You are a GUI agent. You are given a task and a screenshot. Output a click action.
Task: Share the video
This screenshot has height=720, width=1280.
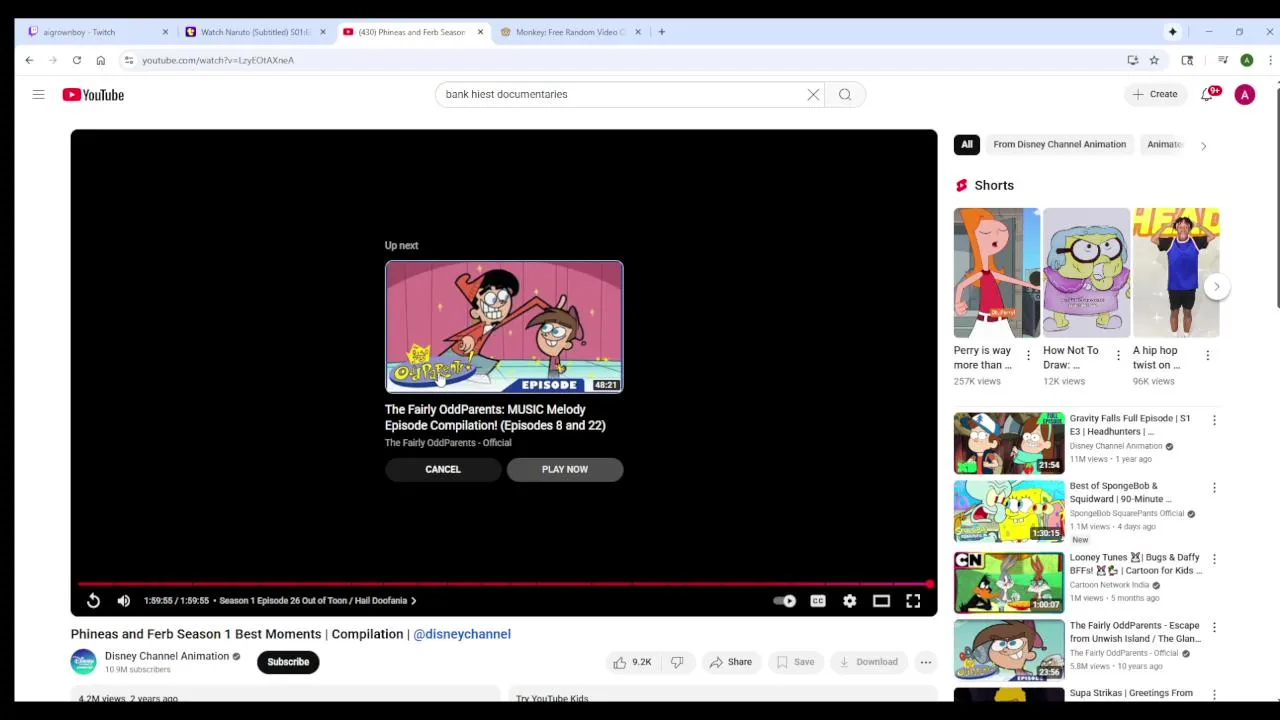pos(730,662)
